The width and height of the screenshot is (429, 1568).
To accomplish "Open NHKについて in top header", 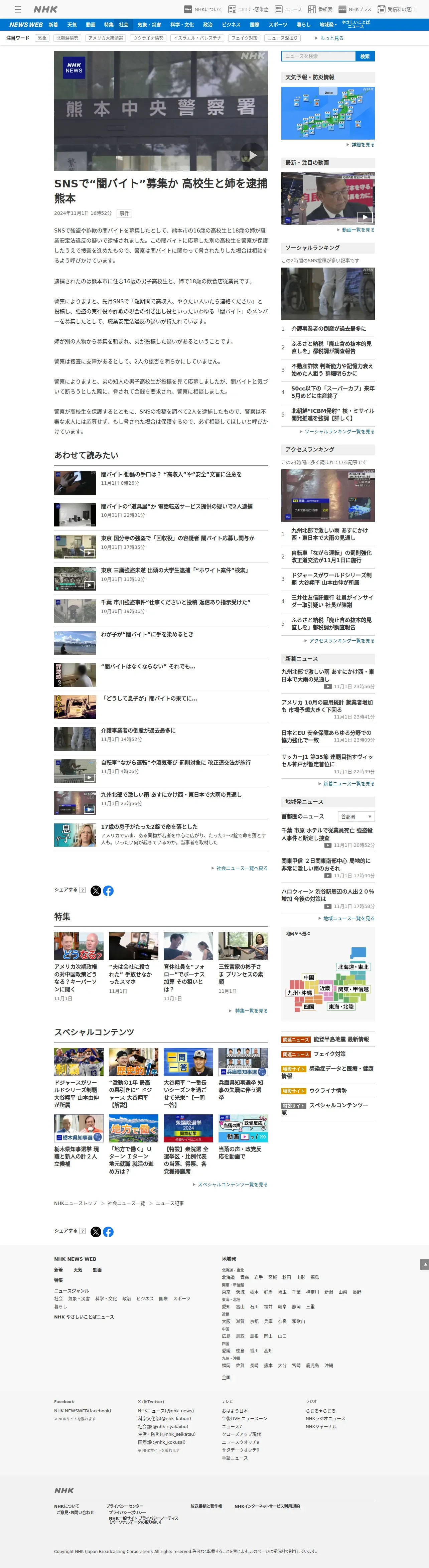I will click(x=203, y=9).
